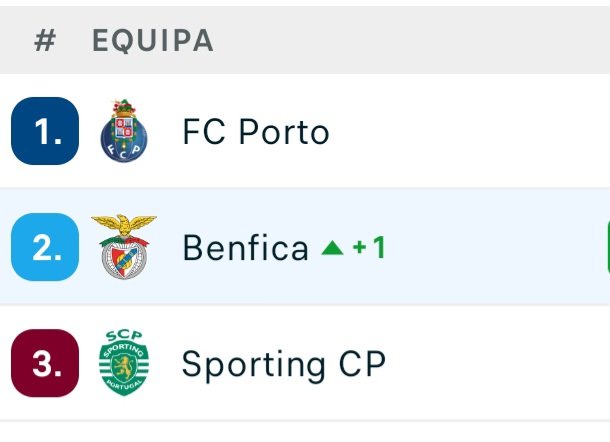
Task: Click green up arrow beside Benfica
Action: [x=332, y=248]
